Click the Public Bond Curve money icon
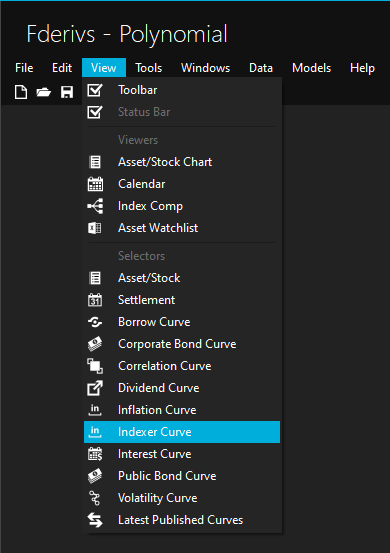Screen dimensions: 390x553 [x=95, y=476]
